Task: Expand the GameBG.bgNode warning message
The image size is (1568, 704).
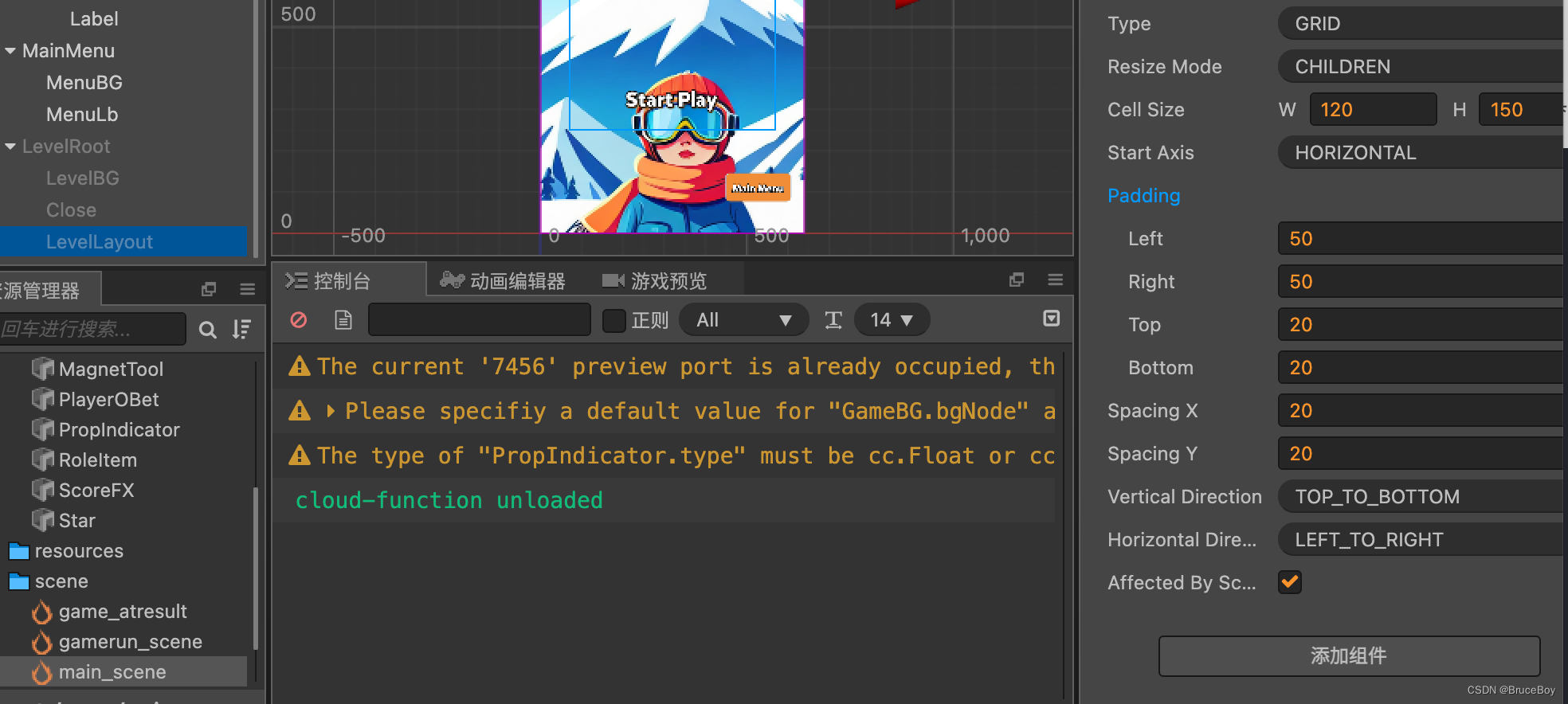Action: tap(331, 411)
